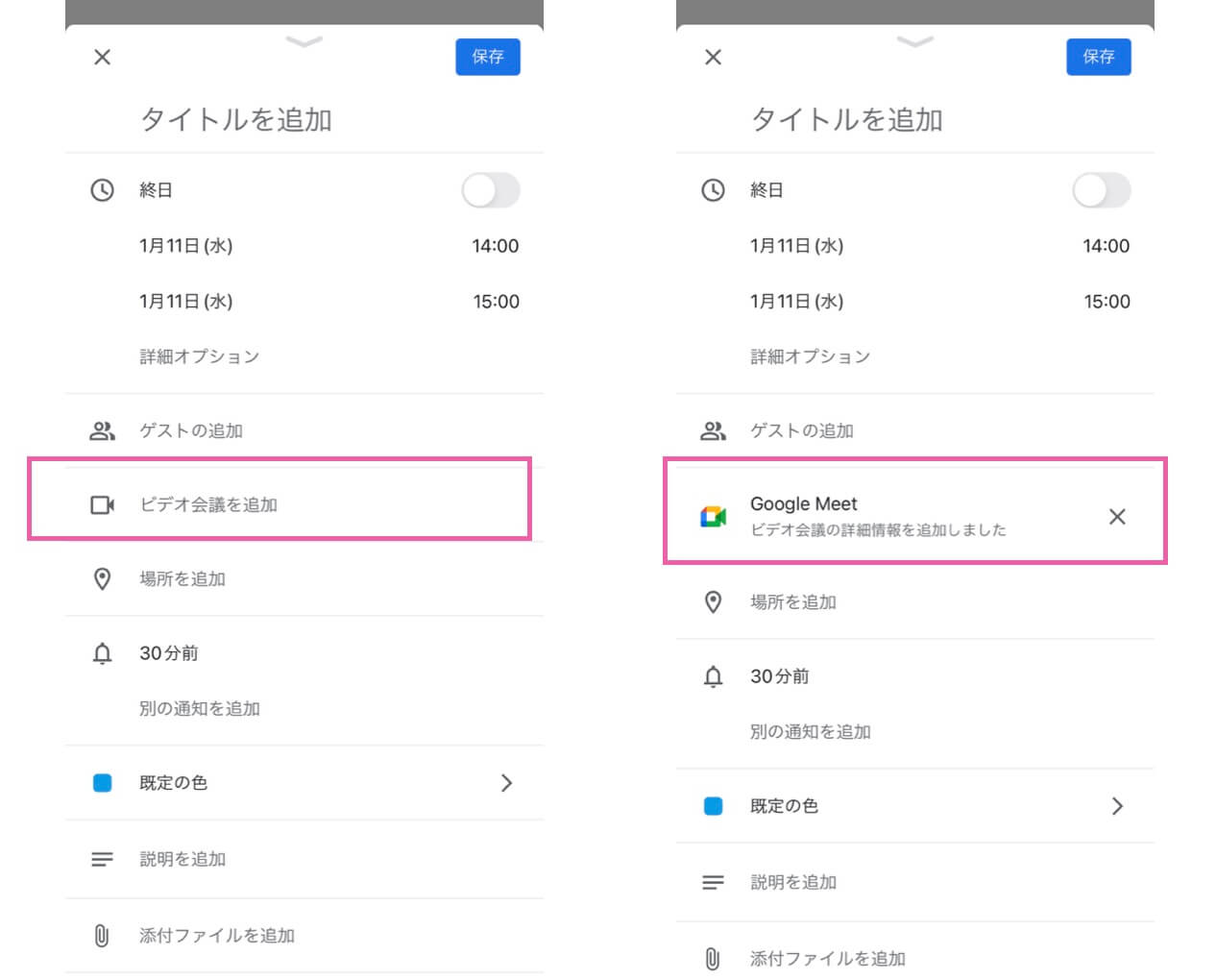Collapse left sheet using top chevron handle
The image size is (1216, 980).
304,41
